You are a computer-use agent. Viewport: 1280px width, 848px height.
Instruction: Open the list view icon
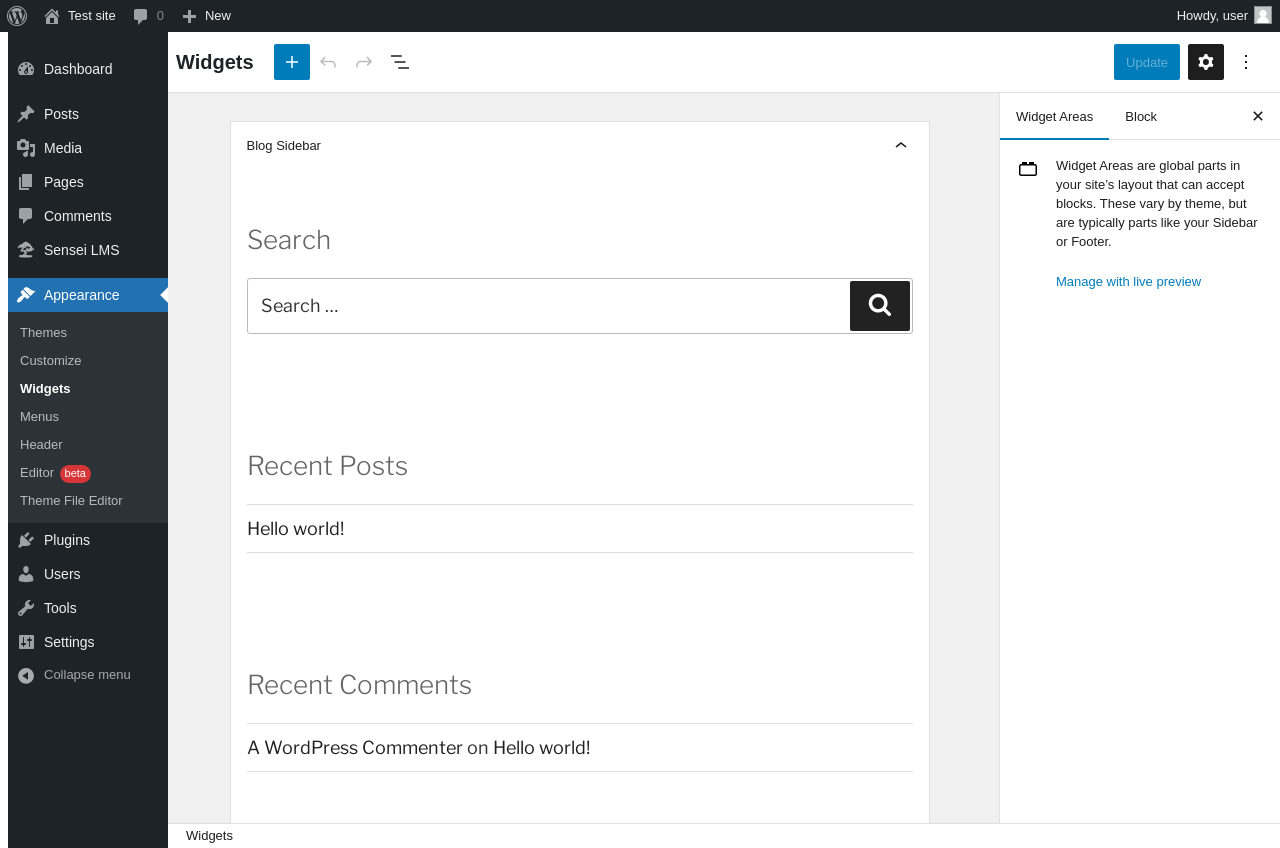click(400, 62)
